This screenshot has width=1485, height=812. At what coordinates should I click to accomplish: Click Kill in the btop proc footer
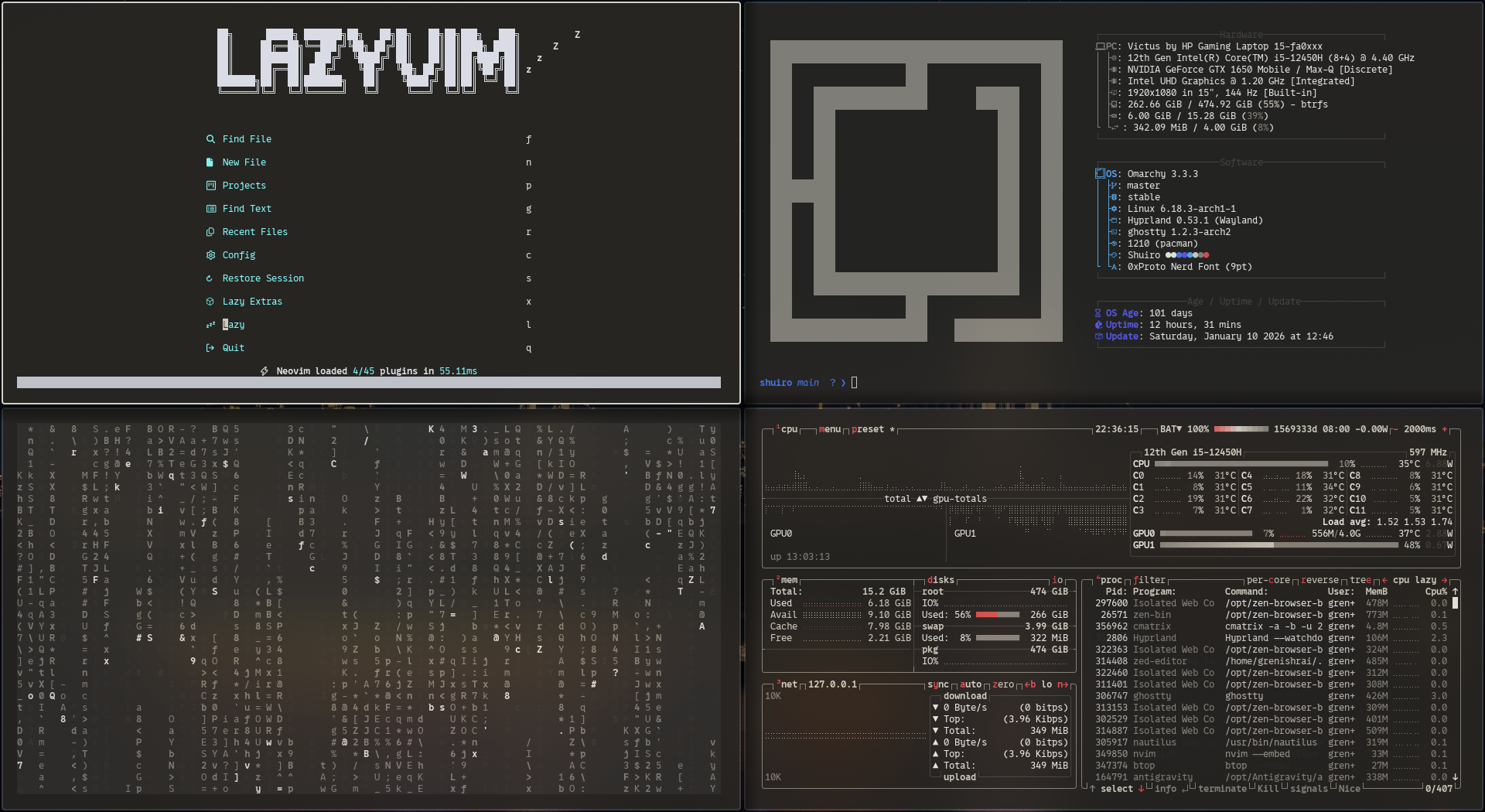[x=1268, y=789]
